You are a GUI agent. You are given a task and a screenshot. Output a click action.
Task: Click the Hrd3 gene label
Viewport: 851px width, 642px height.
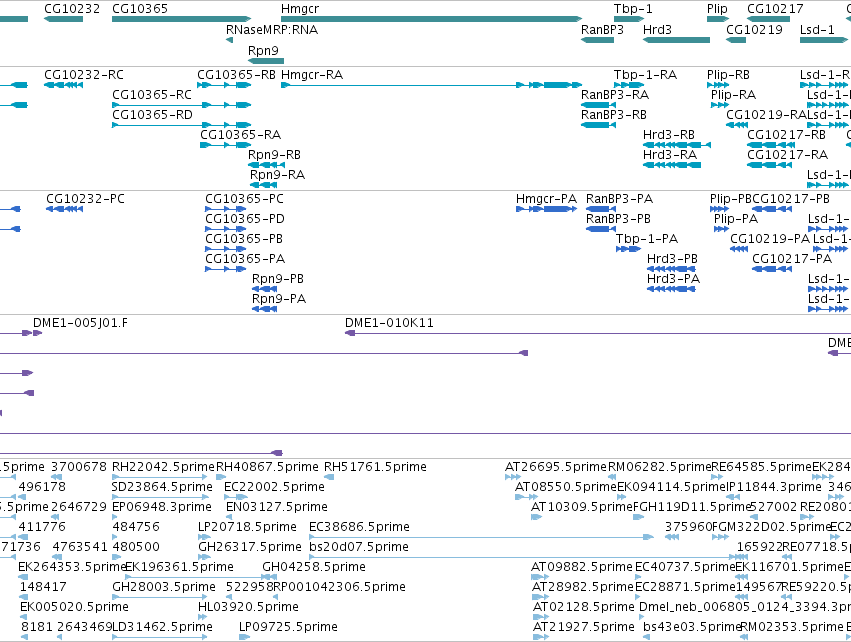657,30
